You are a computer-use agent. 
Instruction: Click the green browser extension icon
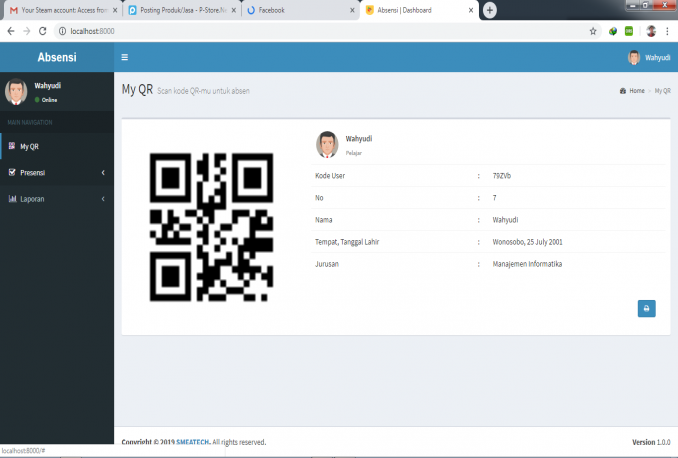(x=629, y=31)
